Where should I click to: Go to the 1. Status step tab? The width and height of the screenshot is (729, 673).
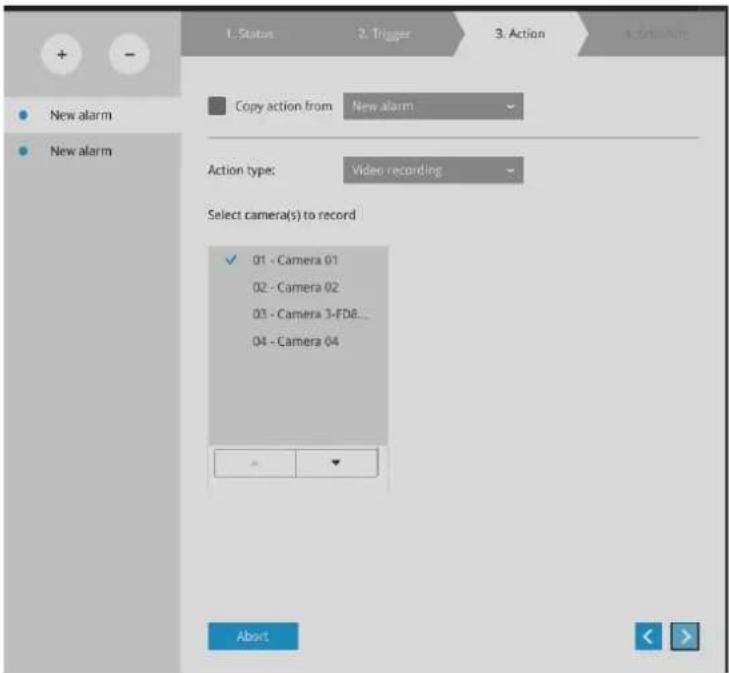[250, 34]
